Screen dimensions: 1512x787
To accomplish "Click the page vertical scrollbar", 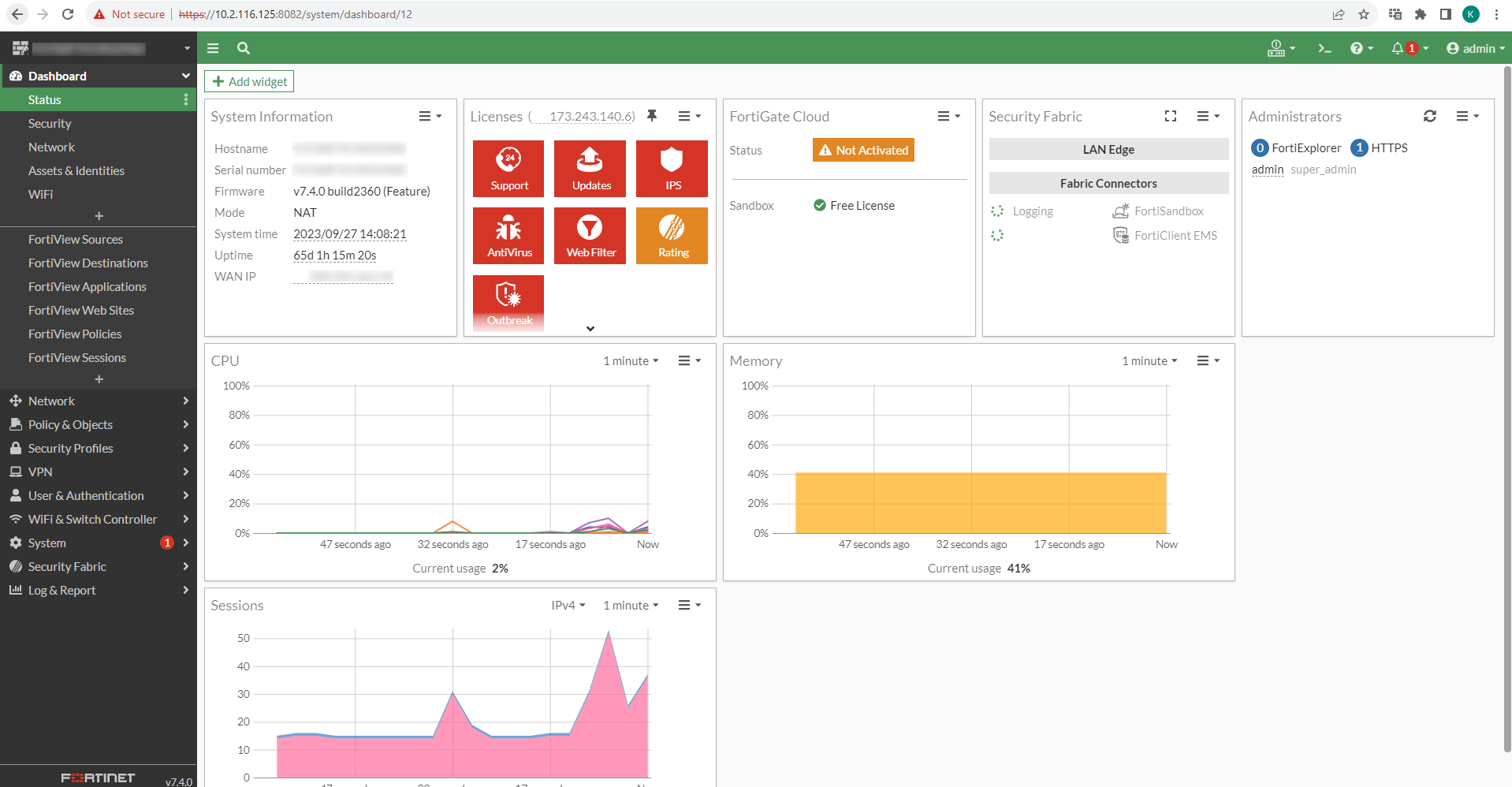I will point(1507,394).
